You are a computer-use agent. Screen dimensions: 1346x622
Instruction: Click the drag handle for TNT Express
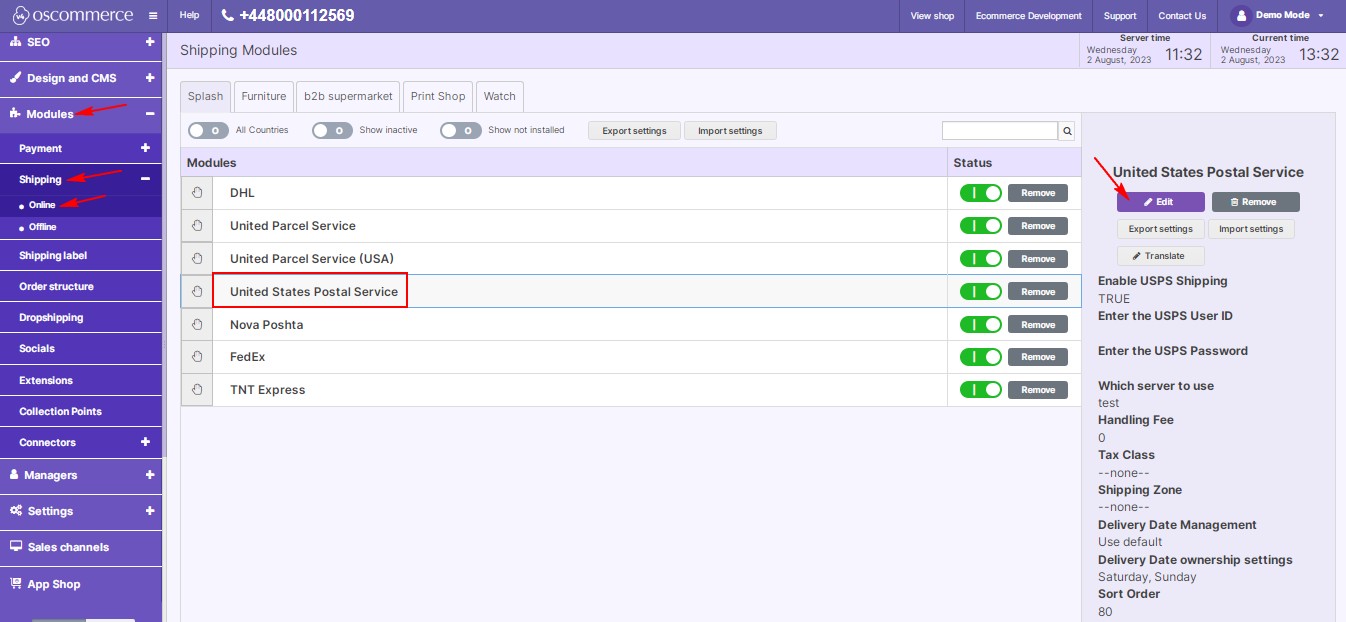pyautogui.click(x=197, y=390)
